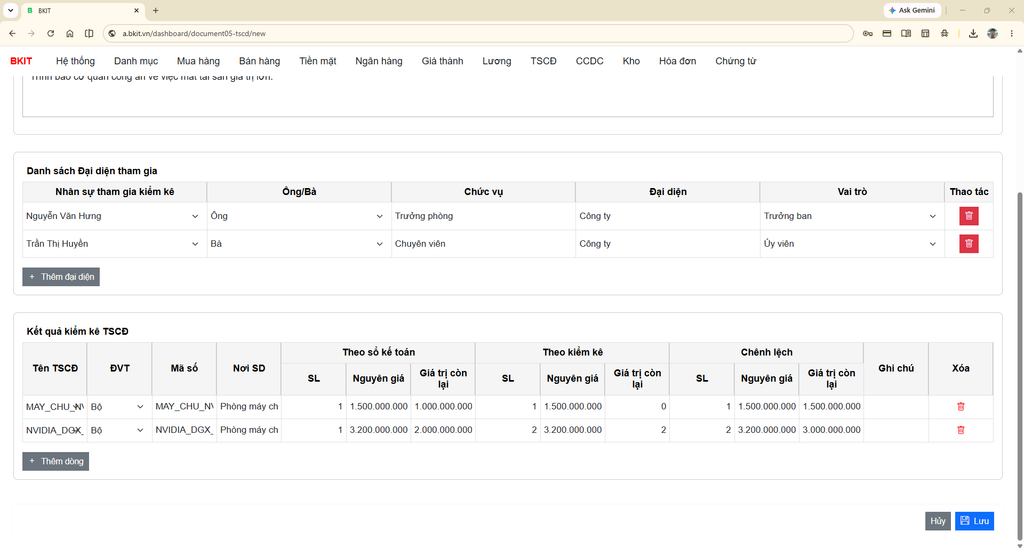
Task: Change the Ông title dropdown
Action: click(x=299, y=216)
